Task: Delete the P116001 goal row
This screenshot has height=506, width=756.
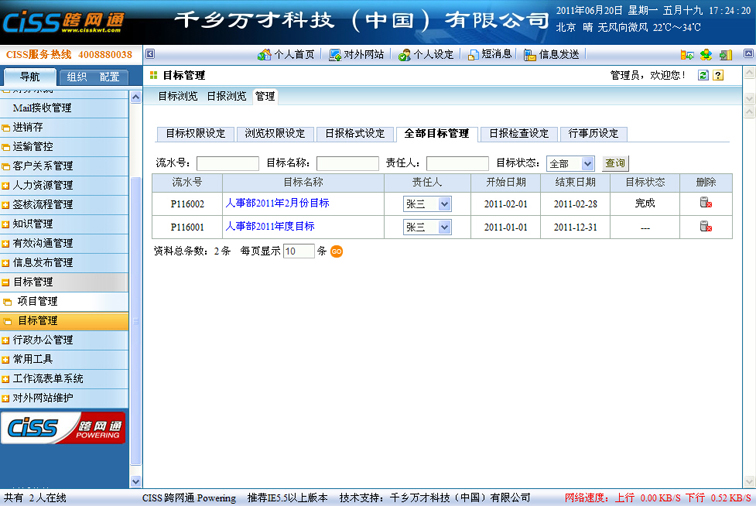Action: pos(705,227)
